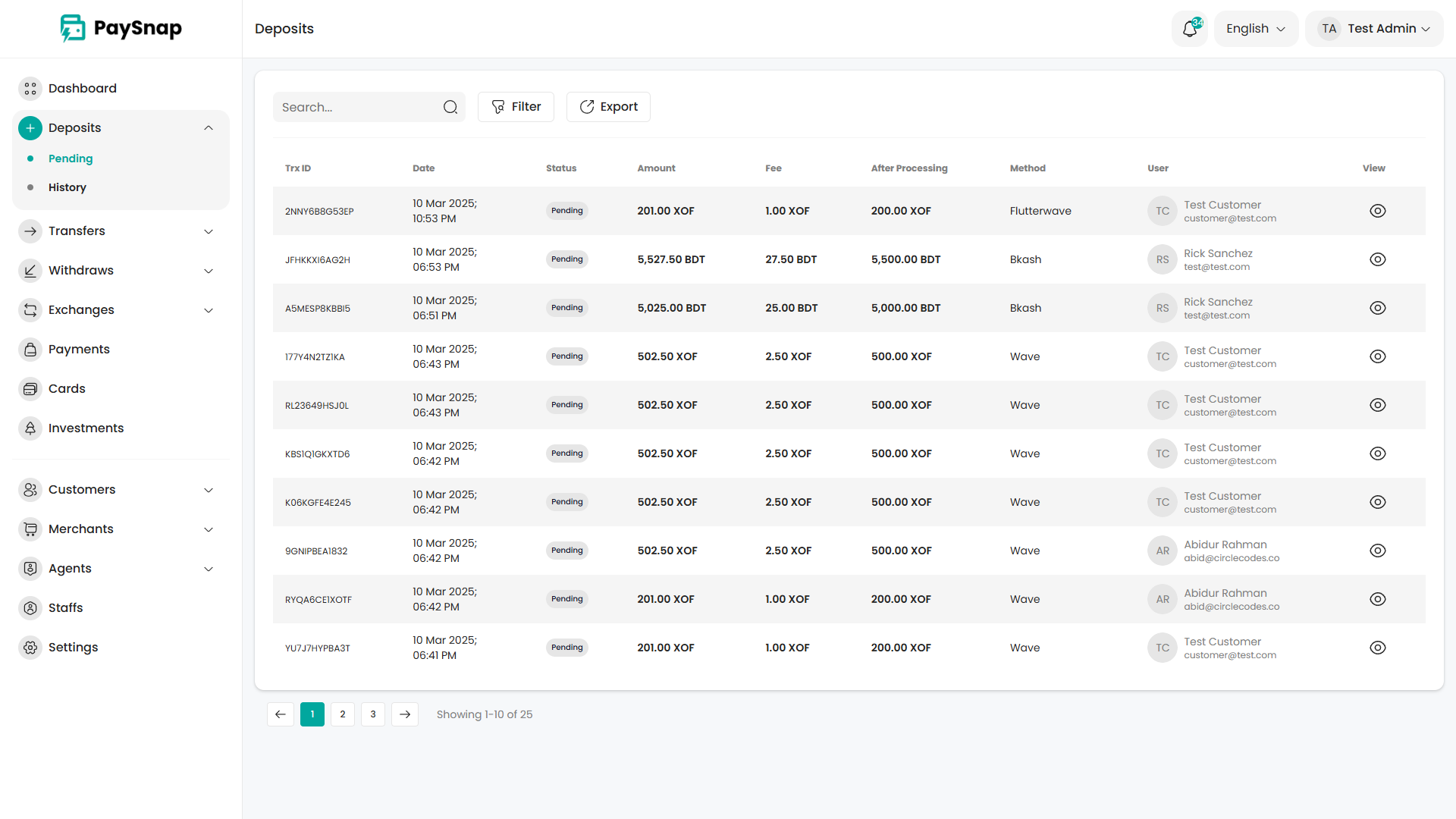The width and height of the screenshot is (1456, 819).
Task: Open the Cards sidebar icon
Action: 30,389
